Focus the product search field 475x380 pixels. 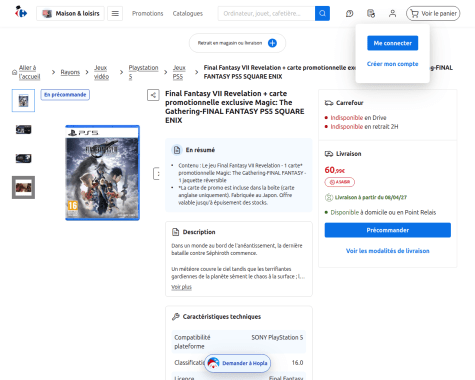coord(266,13)
